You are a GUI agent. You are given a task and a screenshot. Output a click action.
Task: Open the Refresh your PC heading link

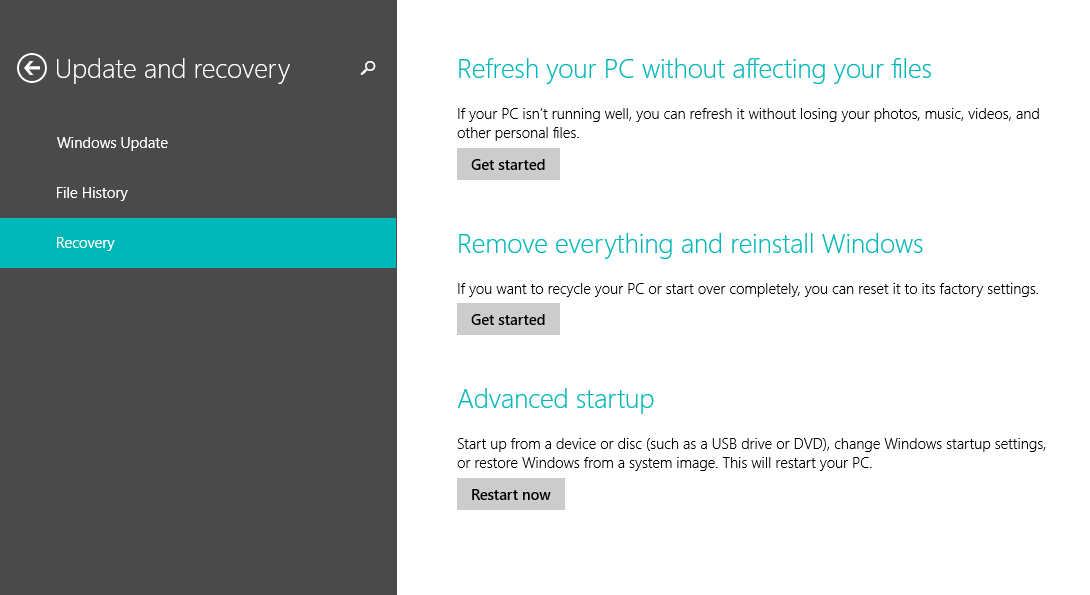[x=693, y=68]
